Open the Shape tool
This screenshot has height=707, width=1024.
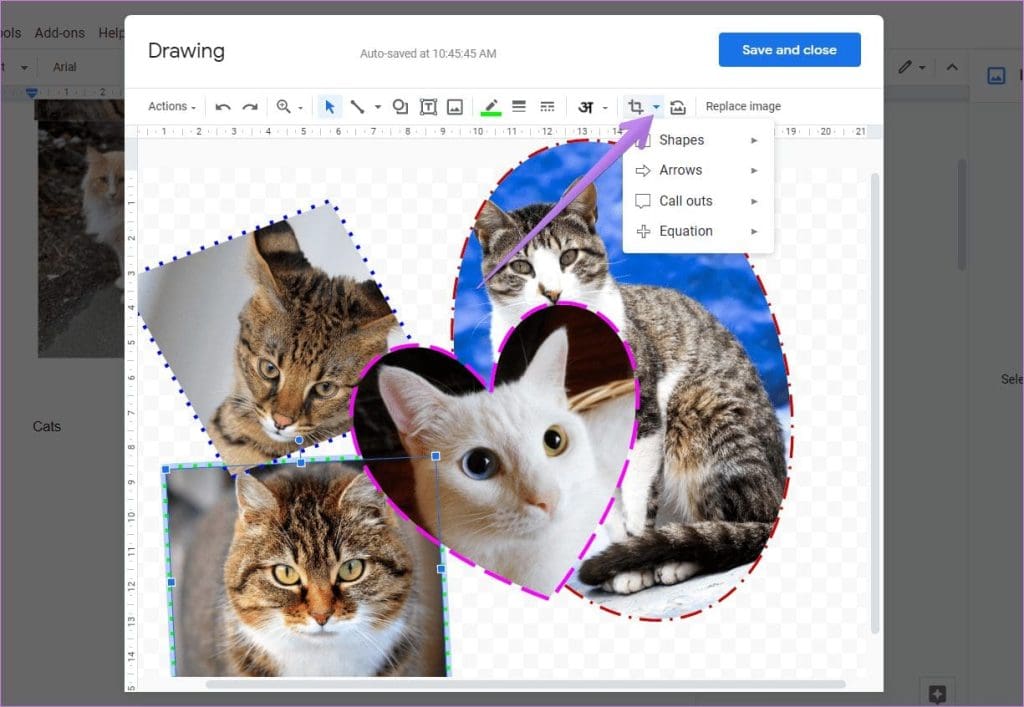(x=400, y=106)
